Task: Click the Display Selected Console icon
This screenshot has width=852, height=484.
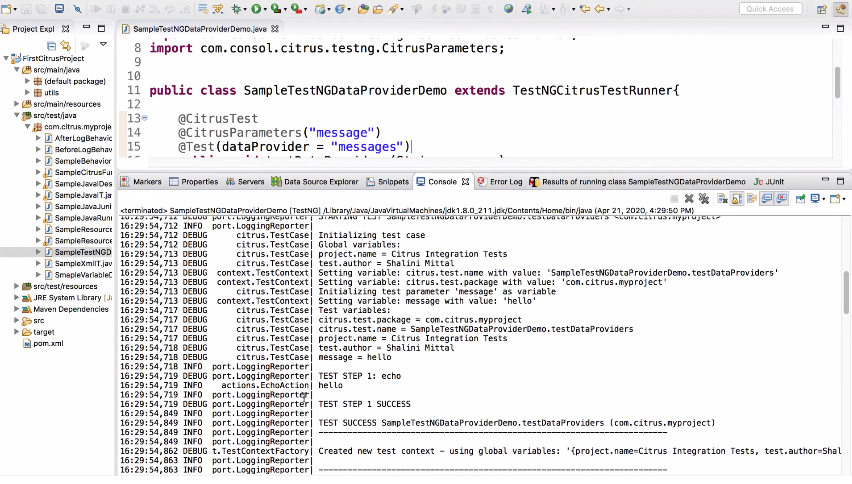Action: 815,199
